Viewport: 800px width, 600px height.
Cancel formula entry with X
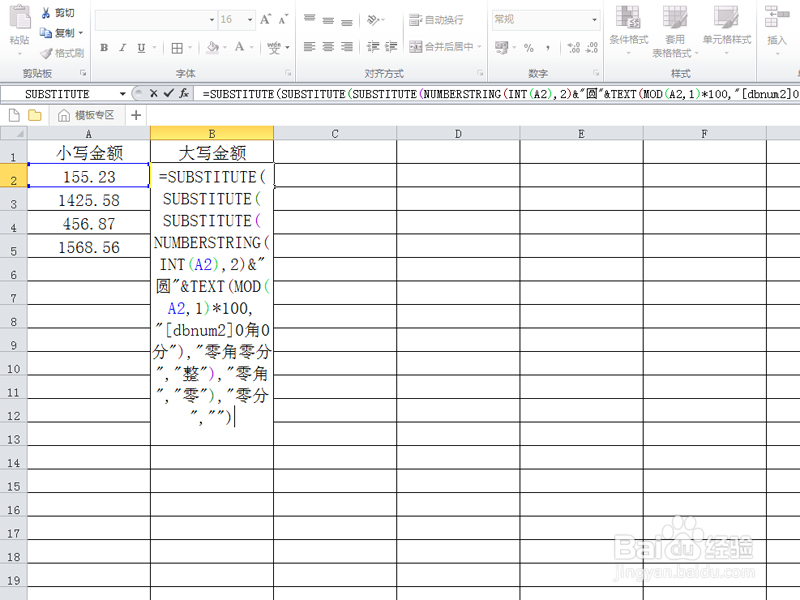pyautogui.click(x=154, y=93)
